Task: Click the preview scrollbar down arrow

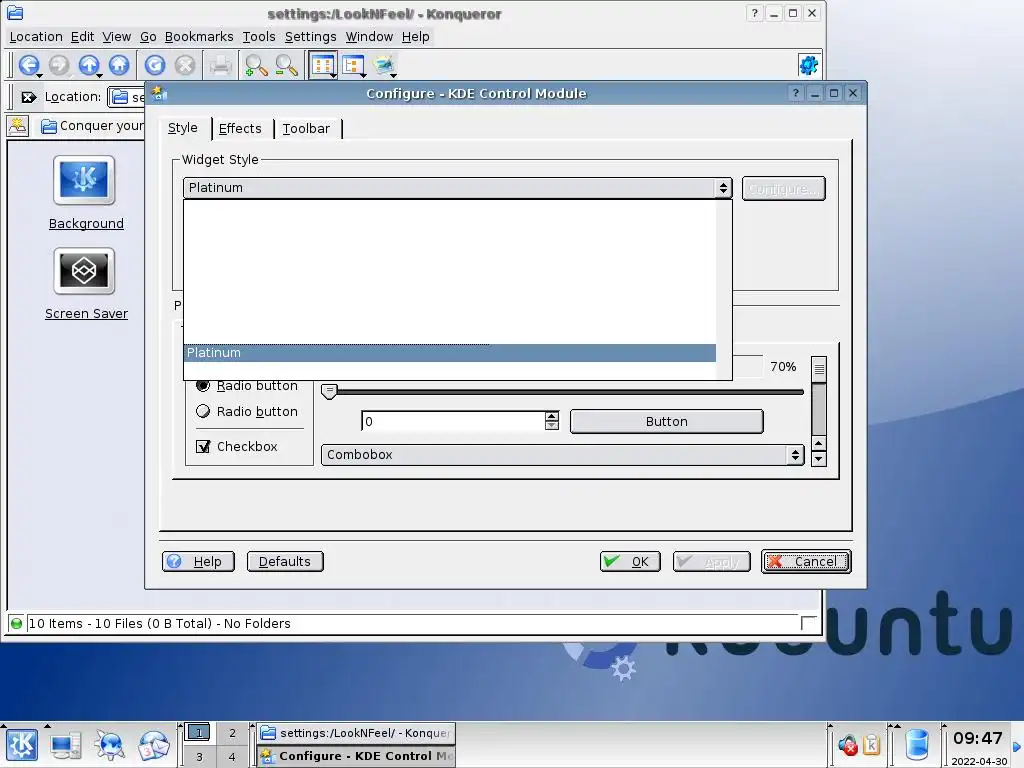Action: (819, 458)
